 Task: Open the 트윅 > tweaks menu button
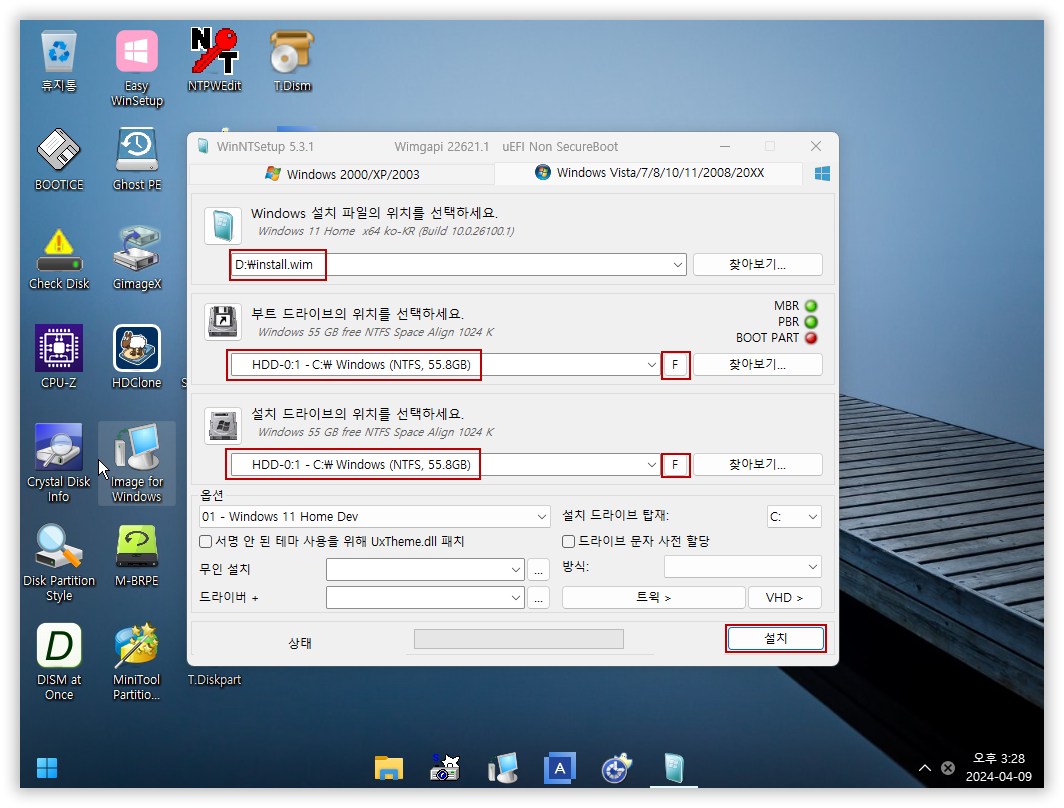pos(653,598)
